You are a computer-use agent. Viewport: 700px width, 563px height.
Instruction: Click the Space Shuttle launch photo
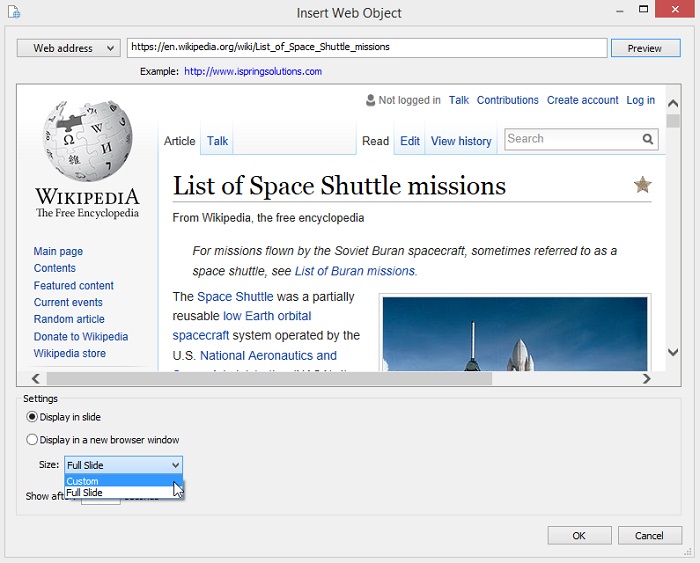(x=515, y=334)
